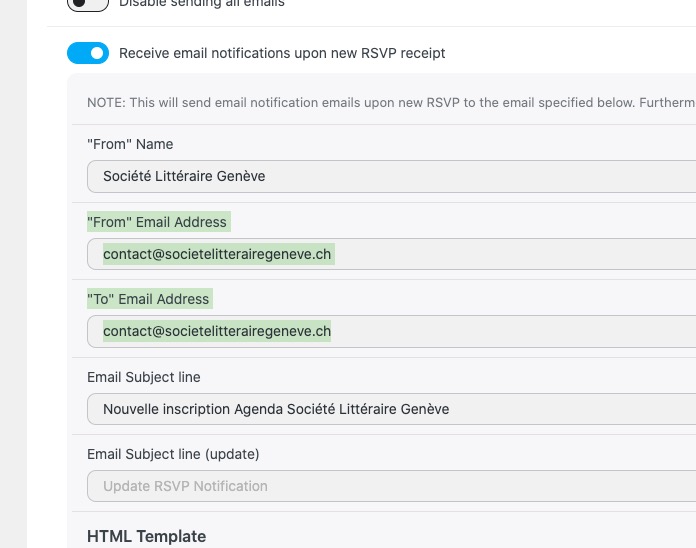Click the 'Receive email notifications upon new RSVP receipt' label
This screenshot has height=548, width=696.
(282, 53)
